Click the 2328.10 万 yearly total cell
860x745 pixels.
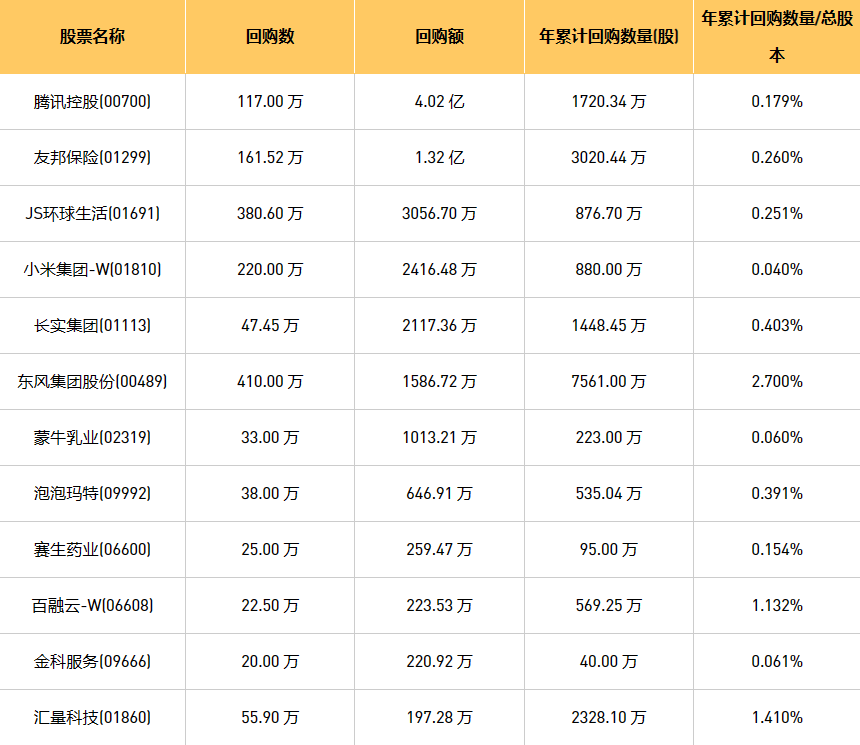coord(609,717)
